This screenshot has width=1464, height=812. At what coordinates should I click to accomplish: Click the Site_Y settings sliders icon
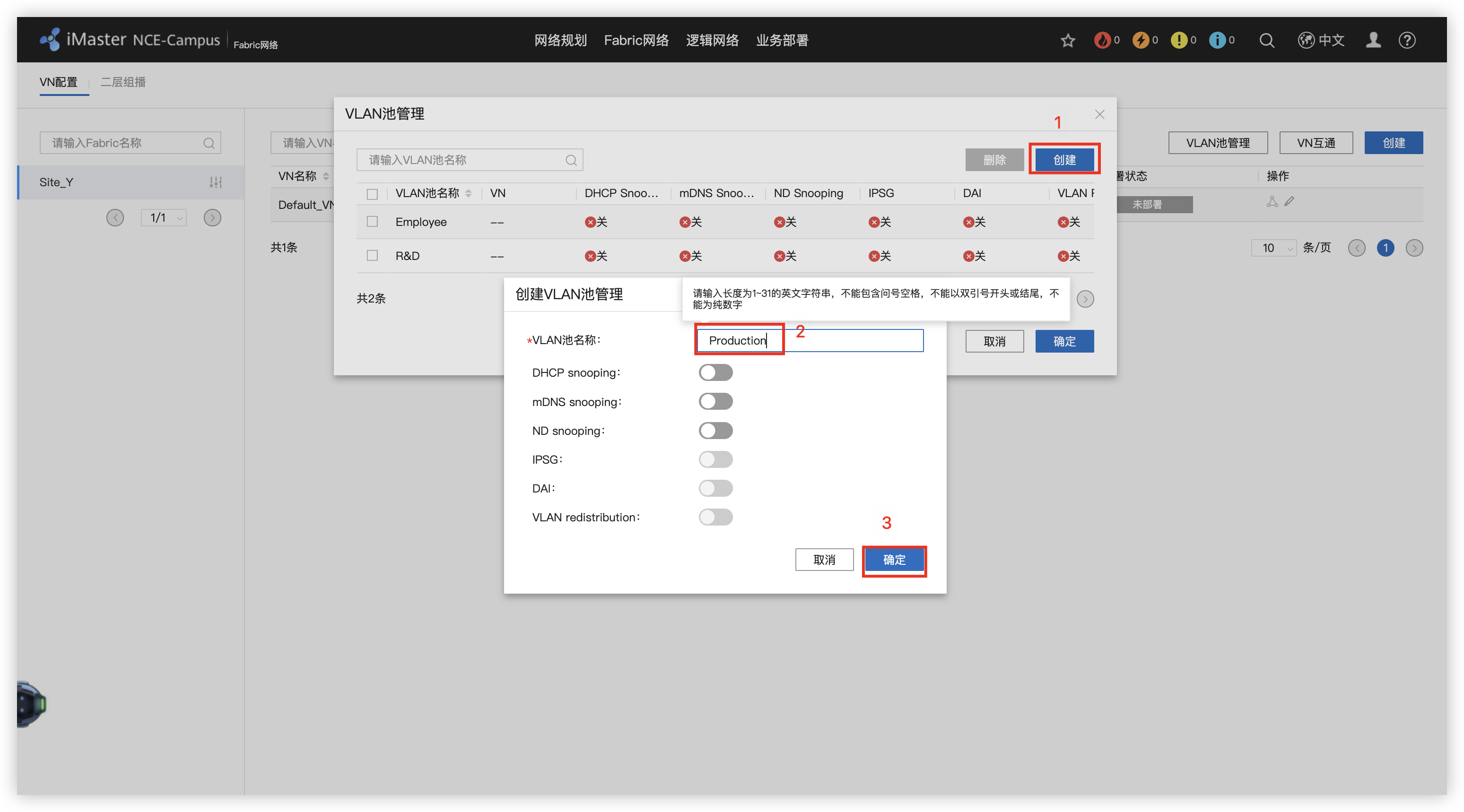[216, 182]
